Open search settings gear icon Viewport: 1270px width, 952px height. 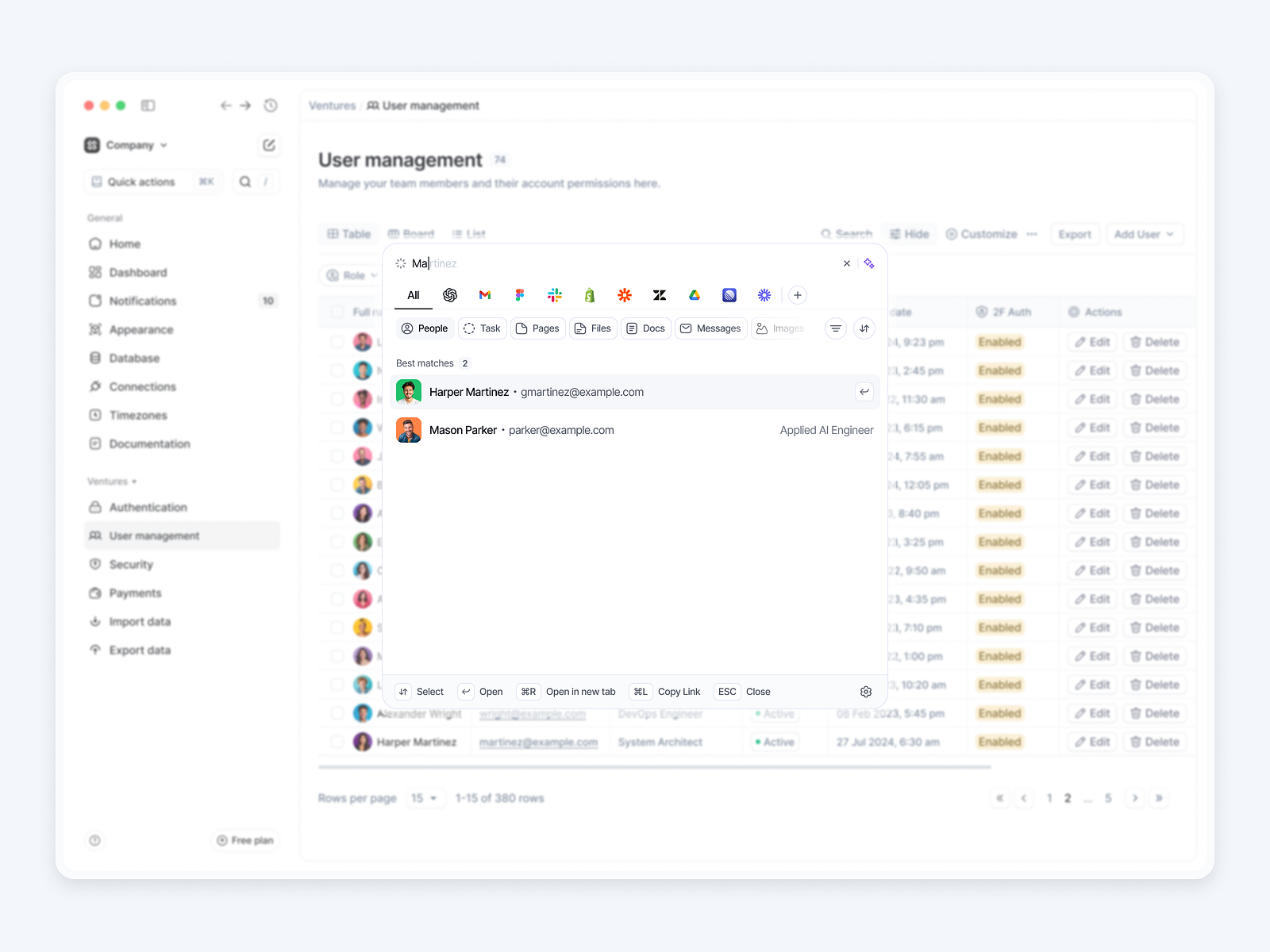point(866,692)
